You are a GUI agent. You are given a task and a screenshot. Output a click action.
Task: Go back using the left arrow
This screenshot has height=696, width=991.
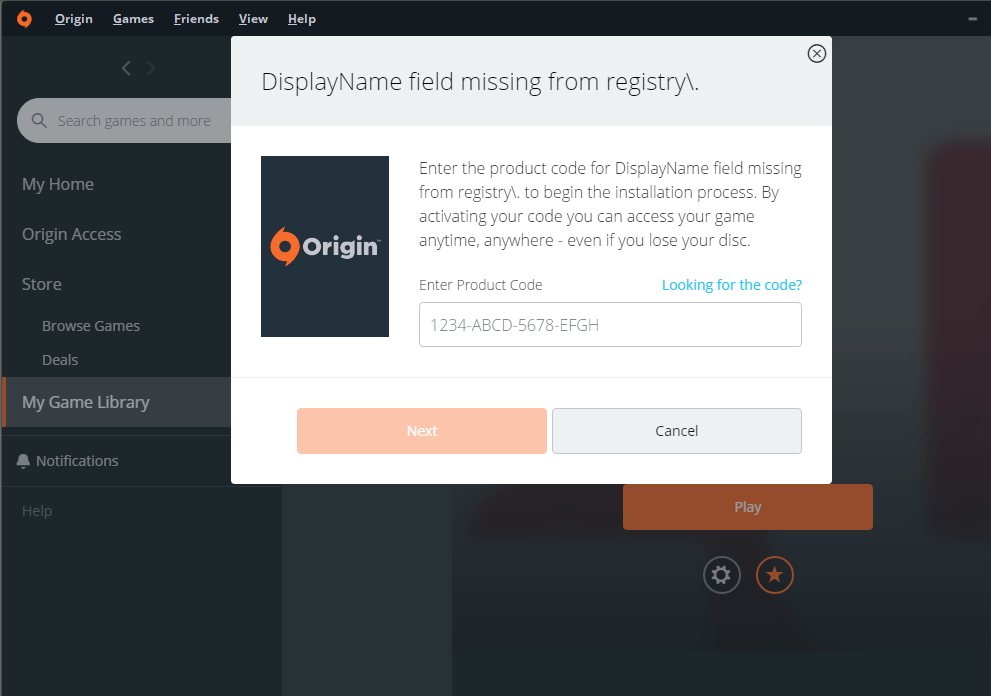[126, 68]
